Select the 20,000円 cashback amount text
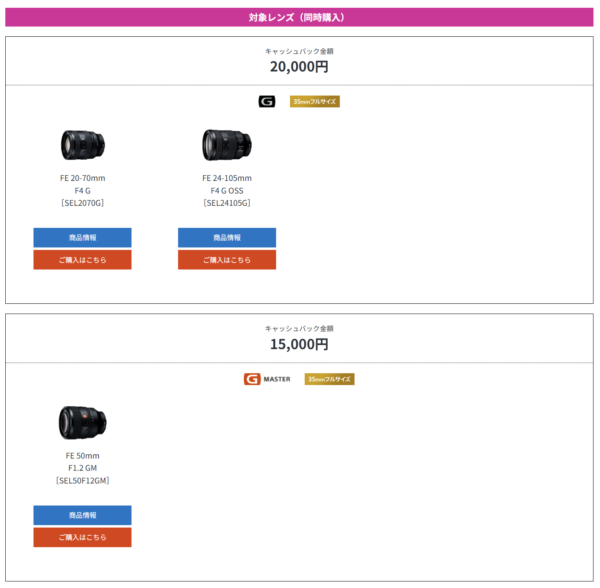Screen dimensions: 600x588 pyautogui.click(x=299, y=67)
